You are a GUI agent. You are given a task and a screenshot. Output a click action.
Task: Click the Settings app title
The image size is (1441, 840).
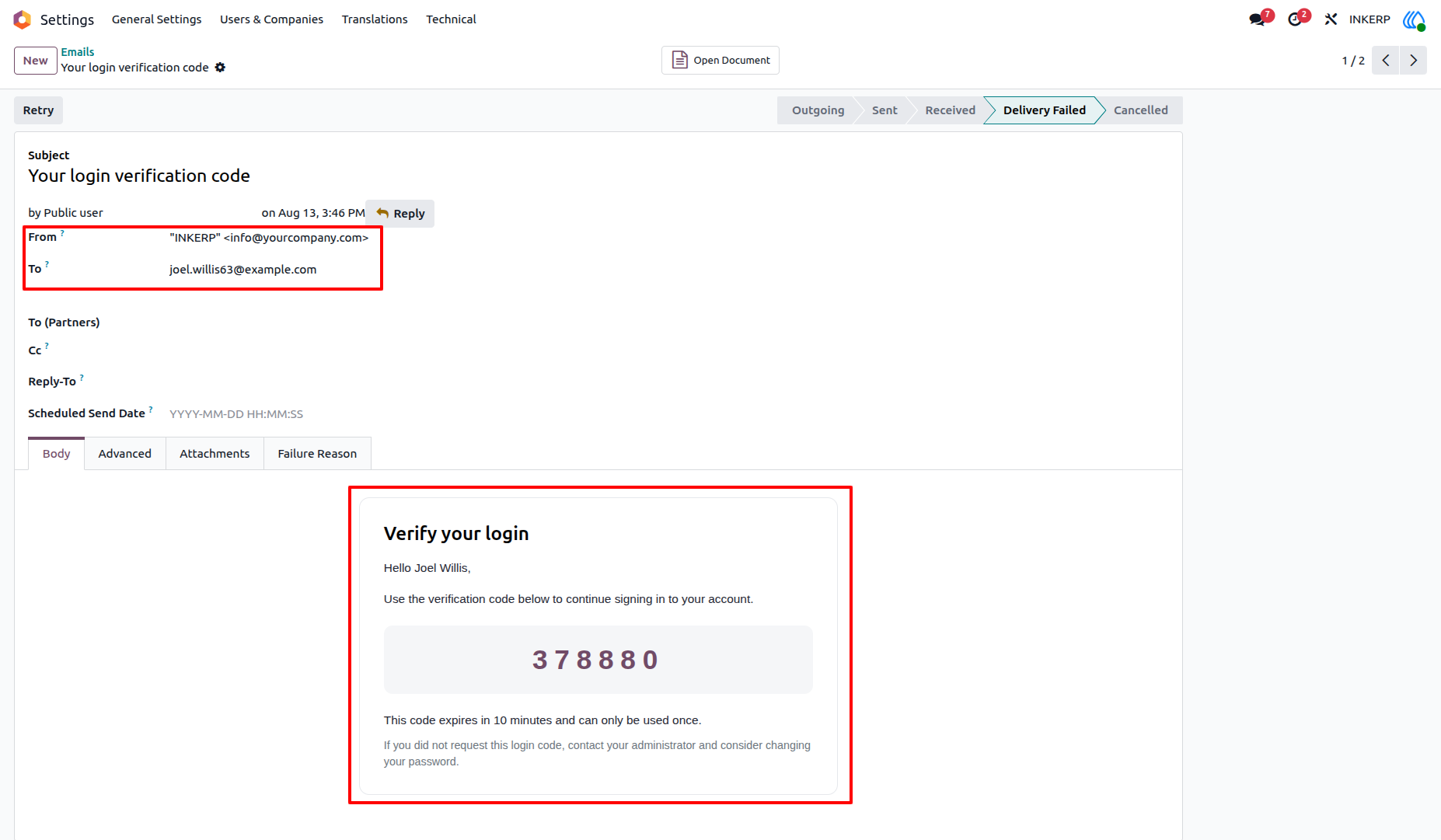click(67, 19)
